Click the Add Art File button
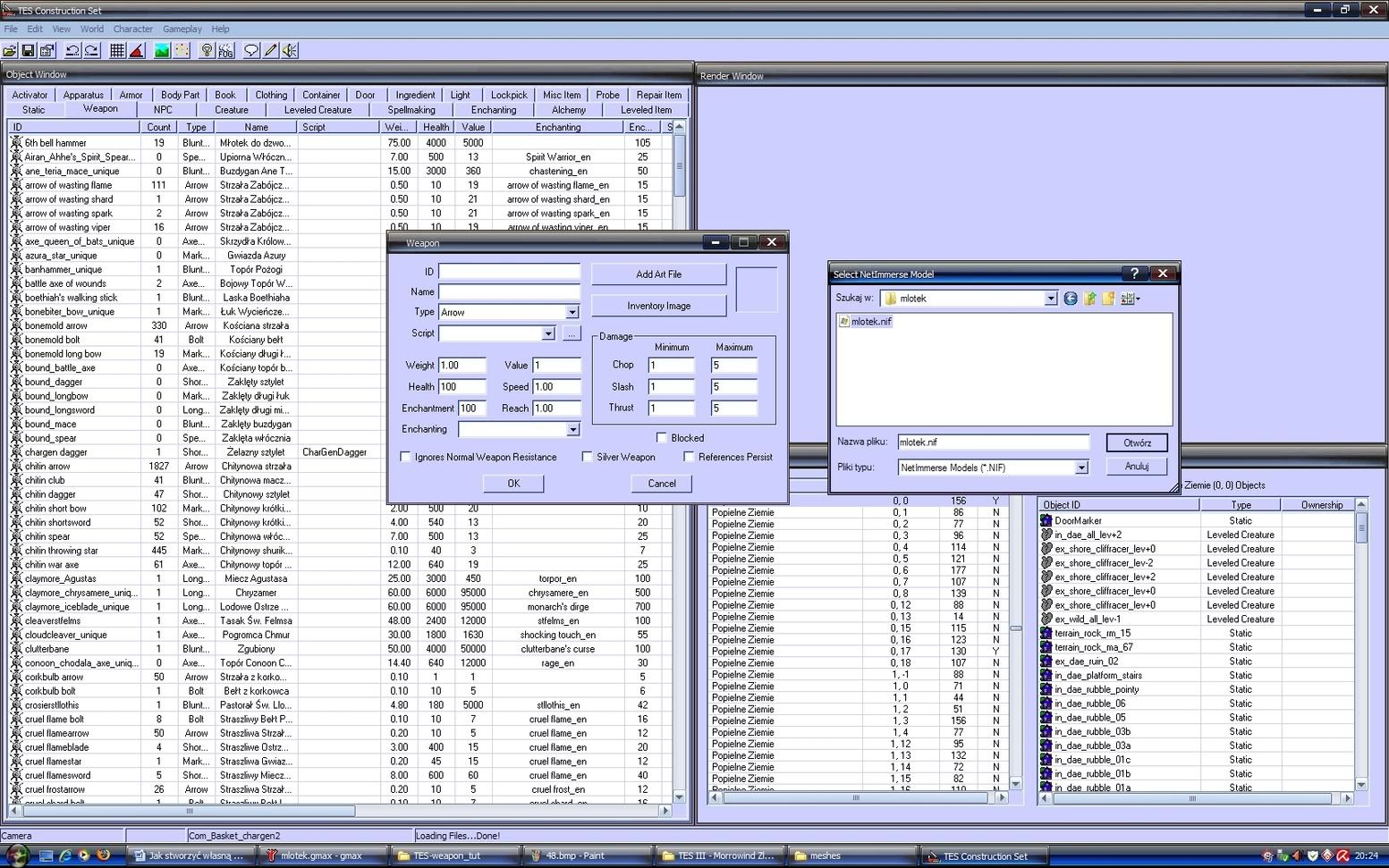 (x=658, y=274)
